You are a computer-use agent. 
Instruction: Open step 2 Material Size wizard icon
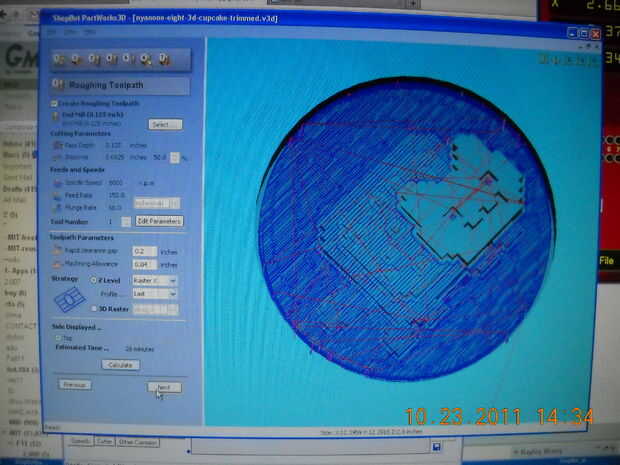(x=76, y=60)
